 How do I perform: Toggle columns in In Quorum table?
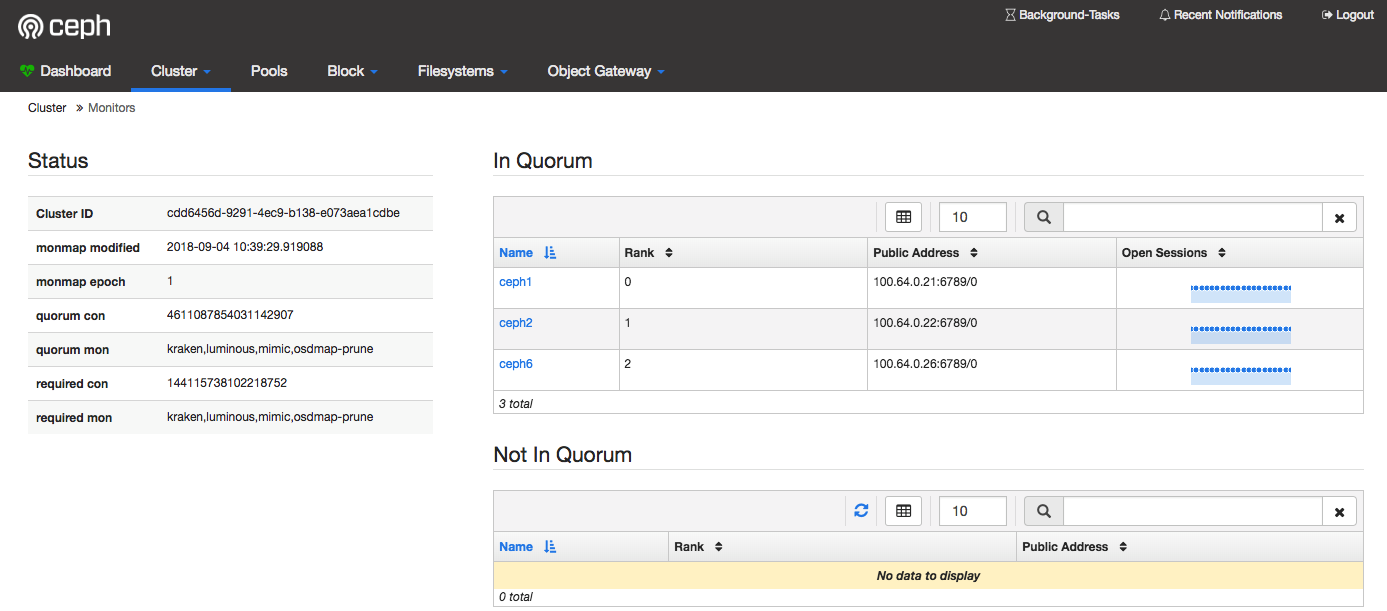click(x=903, y=217)
